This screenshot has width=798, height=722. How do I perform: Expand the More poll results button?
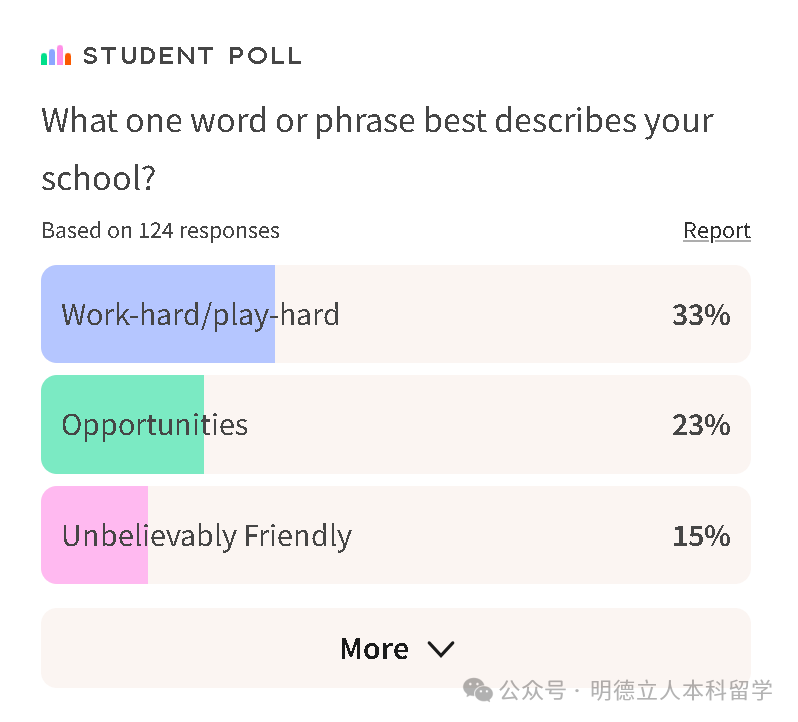tap(396, 648)
